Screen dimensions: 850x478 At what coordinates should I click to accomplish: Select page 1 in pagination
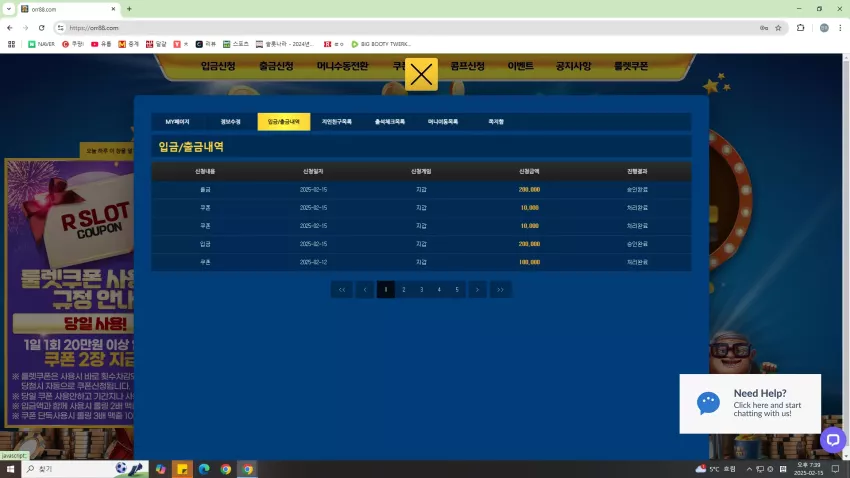pyautogui.click(x=385, y=289)
